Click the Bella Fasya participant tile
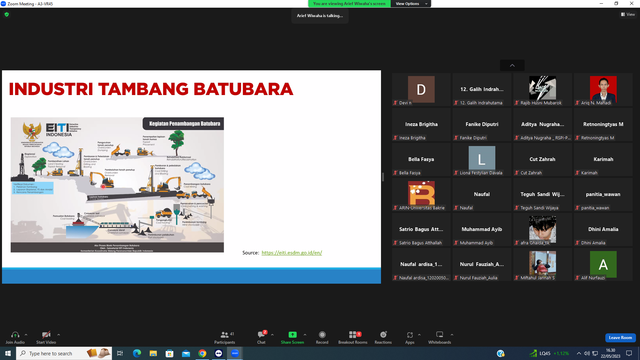This screenshot has width=640, height=360. click(x=421, y=160)
